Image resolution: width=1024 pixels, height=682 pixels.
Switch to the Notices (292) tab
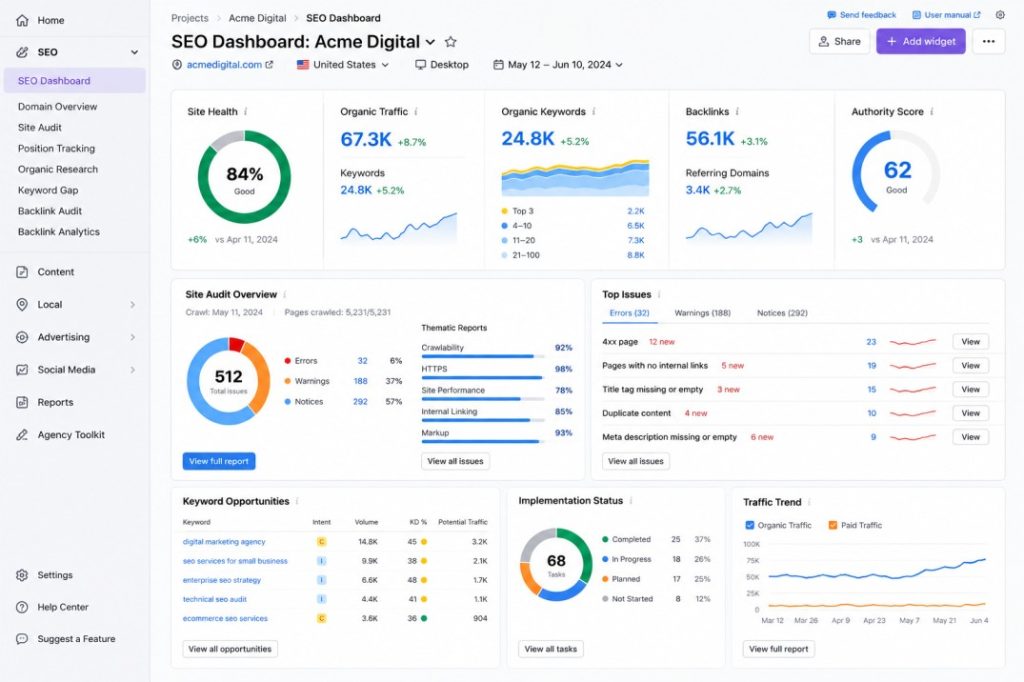point(782,313)
